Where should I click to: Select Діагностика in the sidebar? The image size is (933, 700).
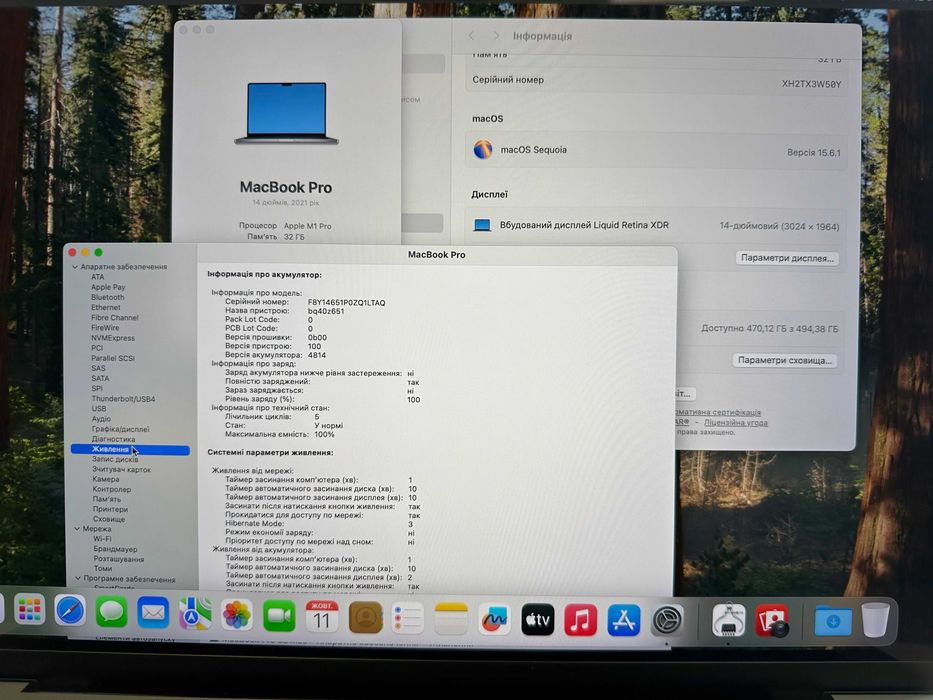click(x=113, y=439)
